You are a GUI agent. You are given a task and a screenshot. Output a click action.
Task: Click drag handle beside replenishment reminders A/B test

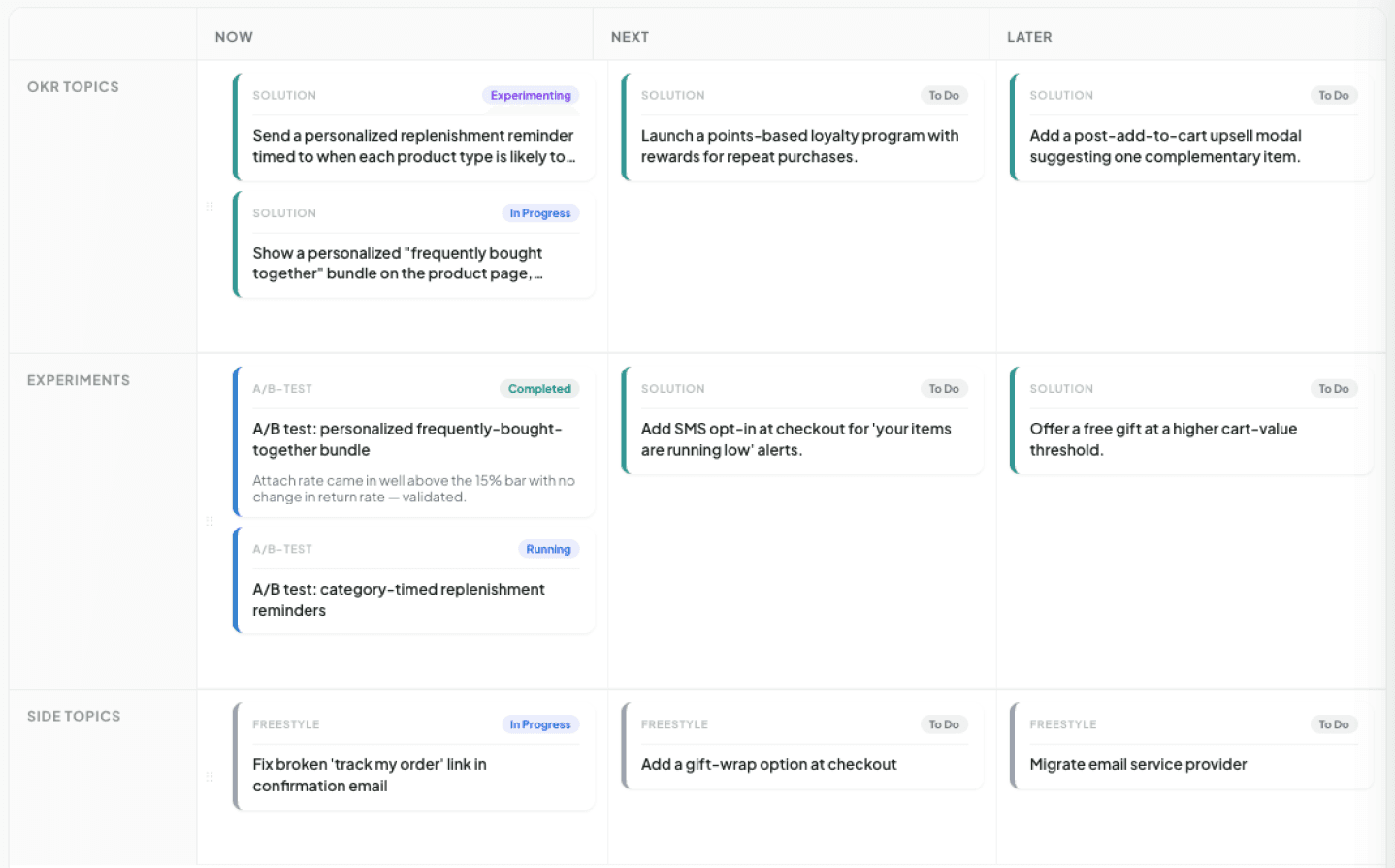[210, 522]
